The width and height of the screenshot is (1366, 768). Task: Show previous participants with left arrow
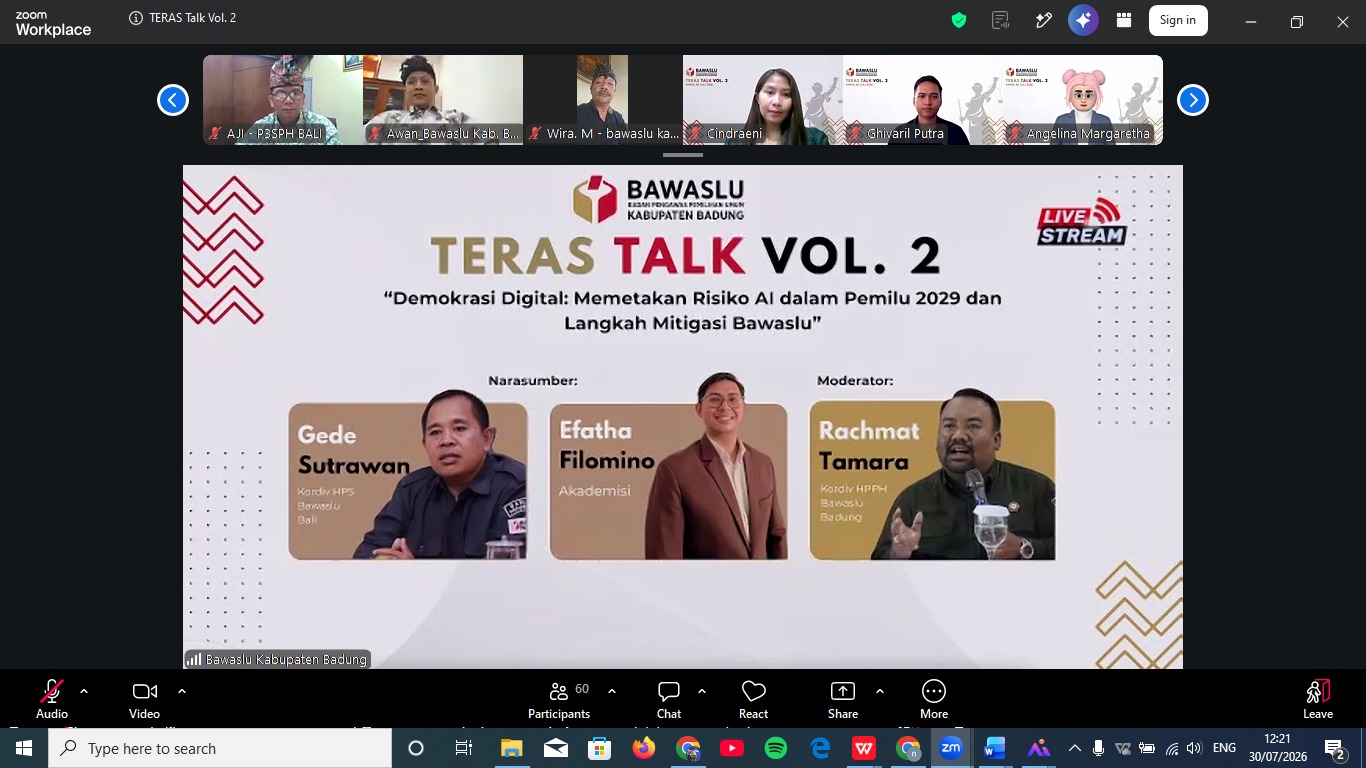tap(173, 100)
